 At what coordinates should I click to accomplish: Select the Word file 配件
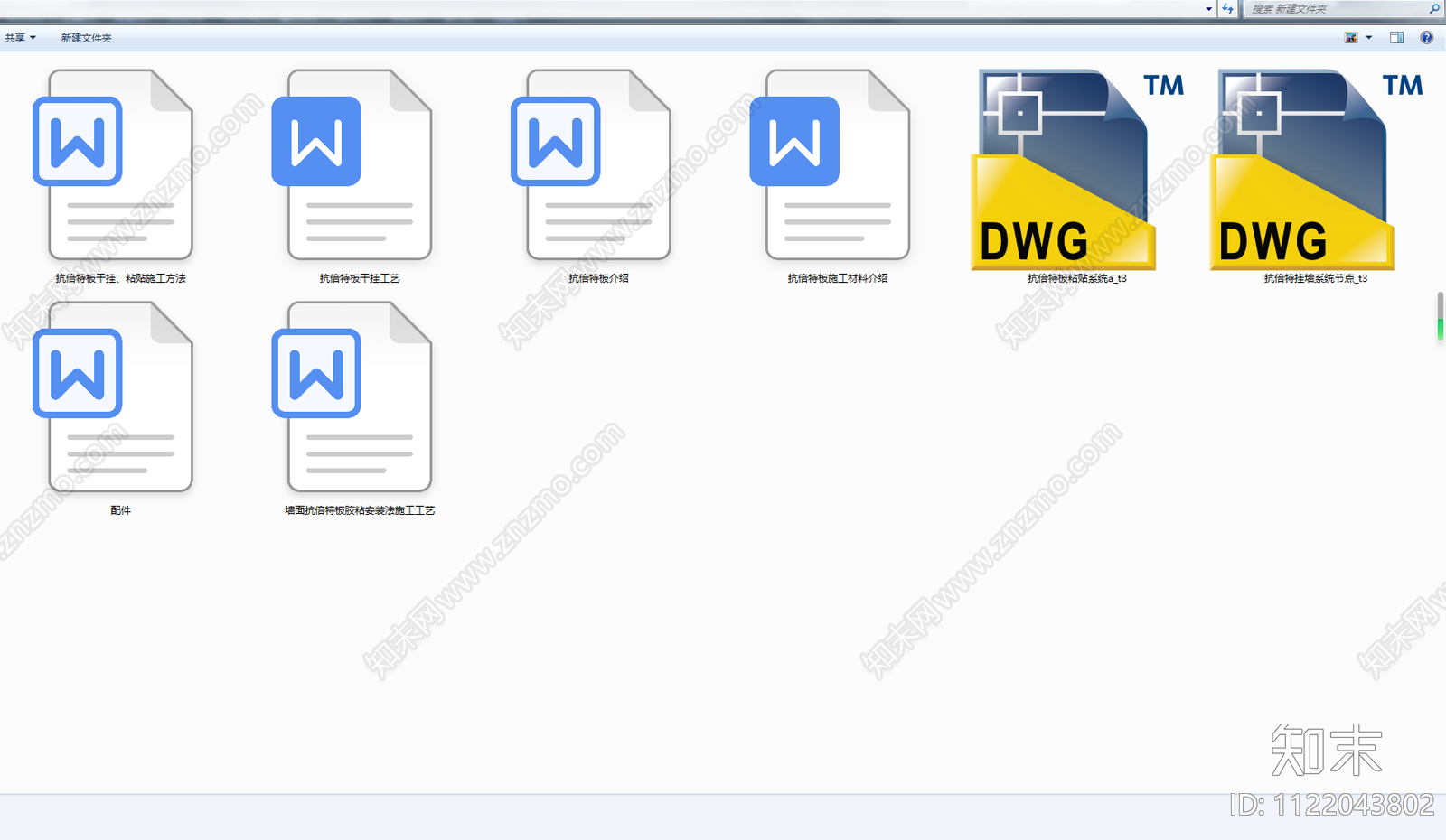click(x=113, y=397)
